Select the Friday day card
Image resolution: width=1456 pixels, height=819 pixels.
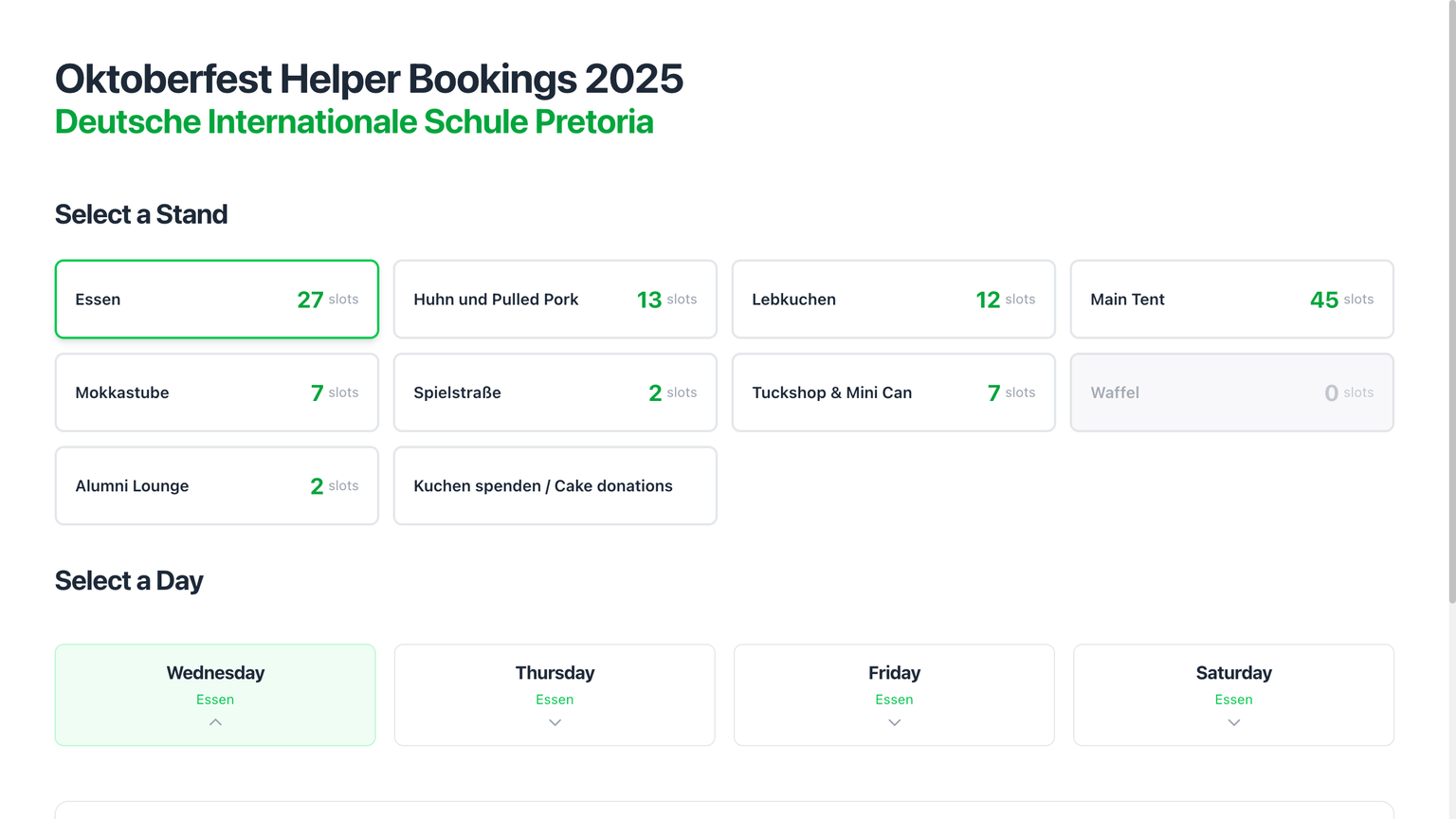[893, 673]
